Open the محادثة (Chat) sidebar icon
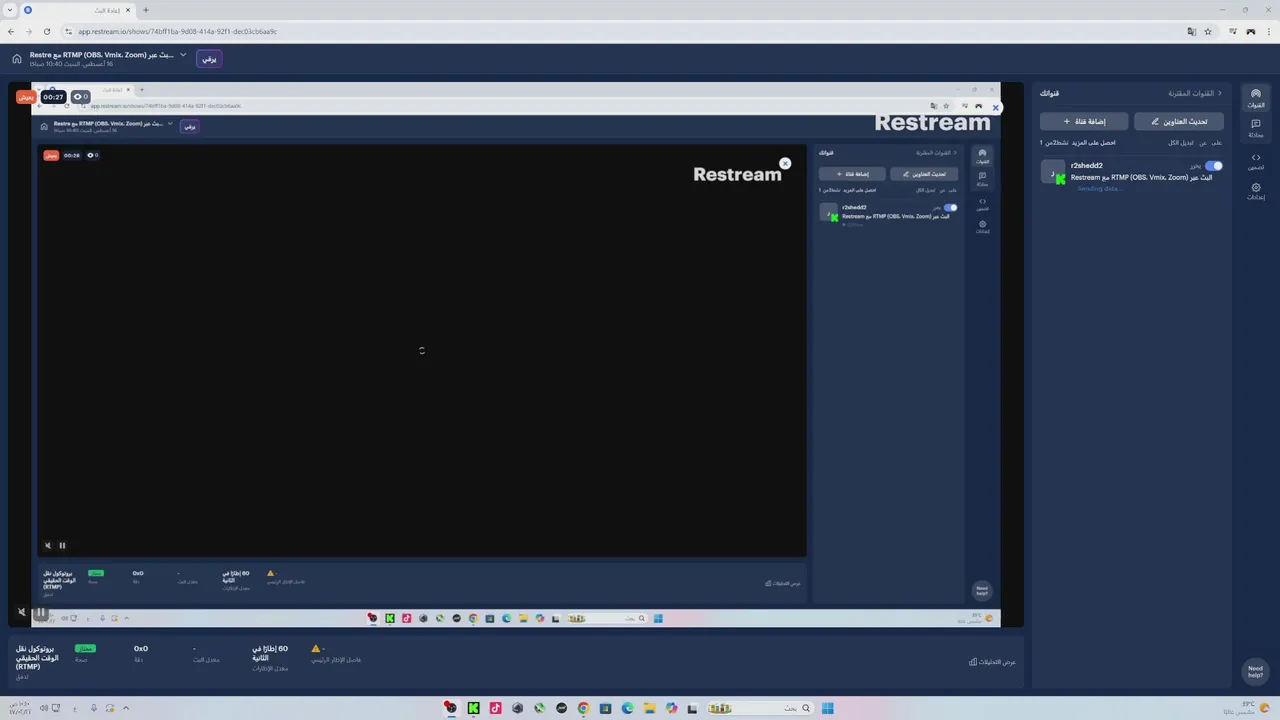Viewport: 1280px width, 720px height. pyautogui.click(x=1256, y=128)
